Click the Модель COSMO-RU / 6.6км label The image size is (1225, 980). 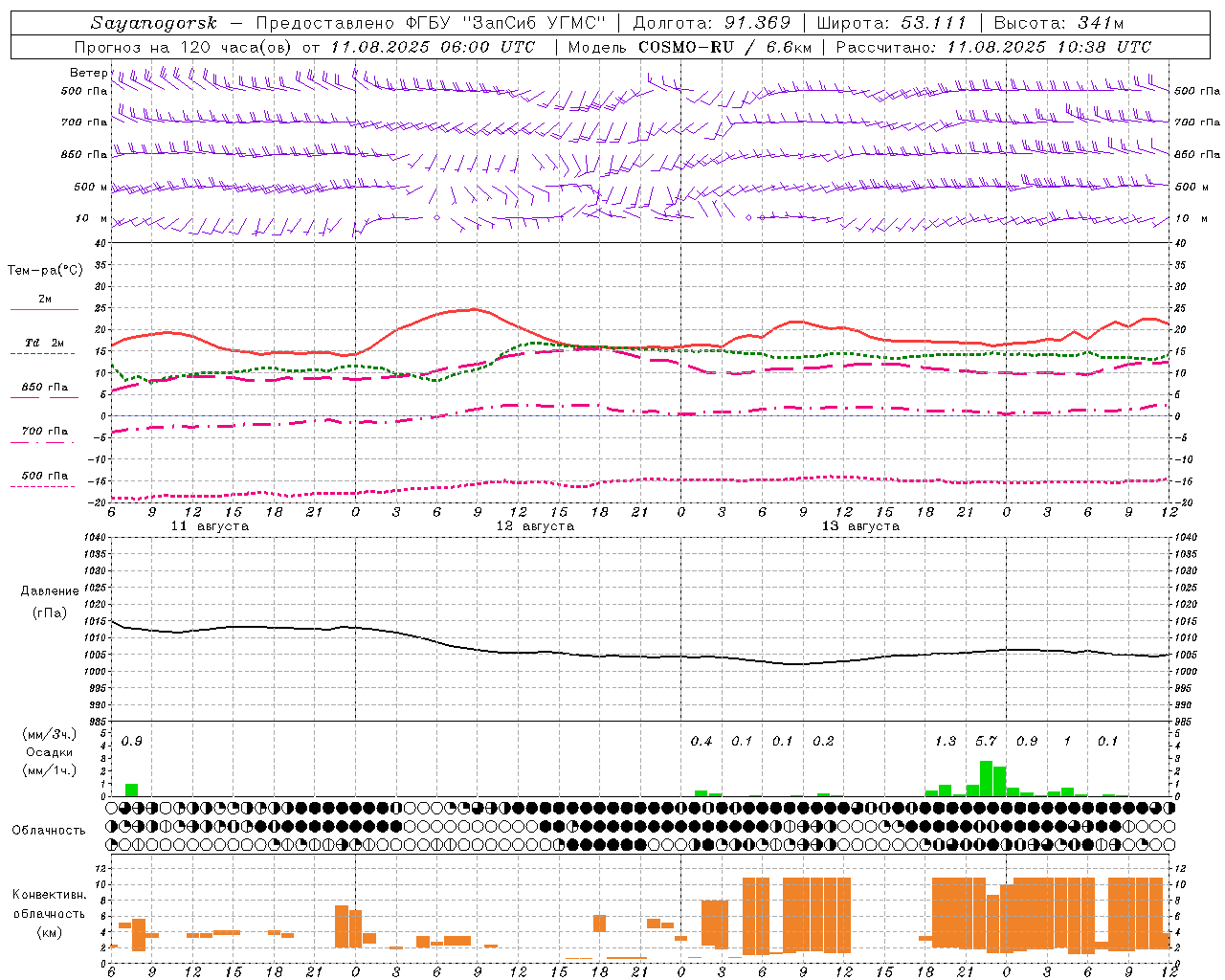690,47
